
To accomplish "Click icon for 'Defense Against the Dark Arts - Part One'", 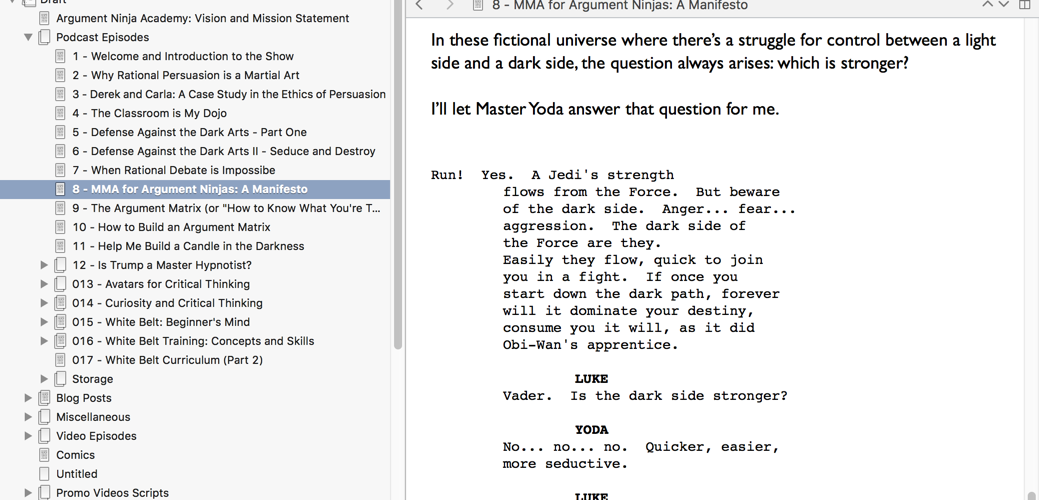I will point(61,132).
